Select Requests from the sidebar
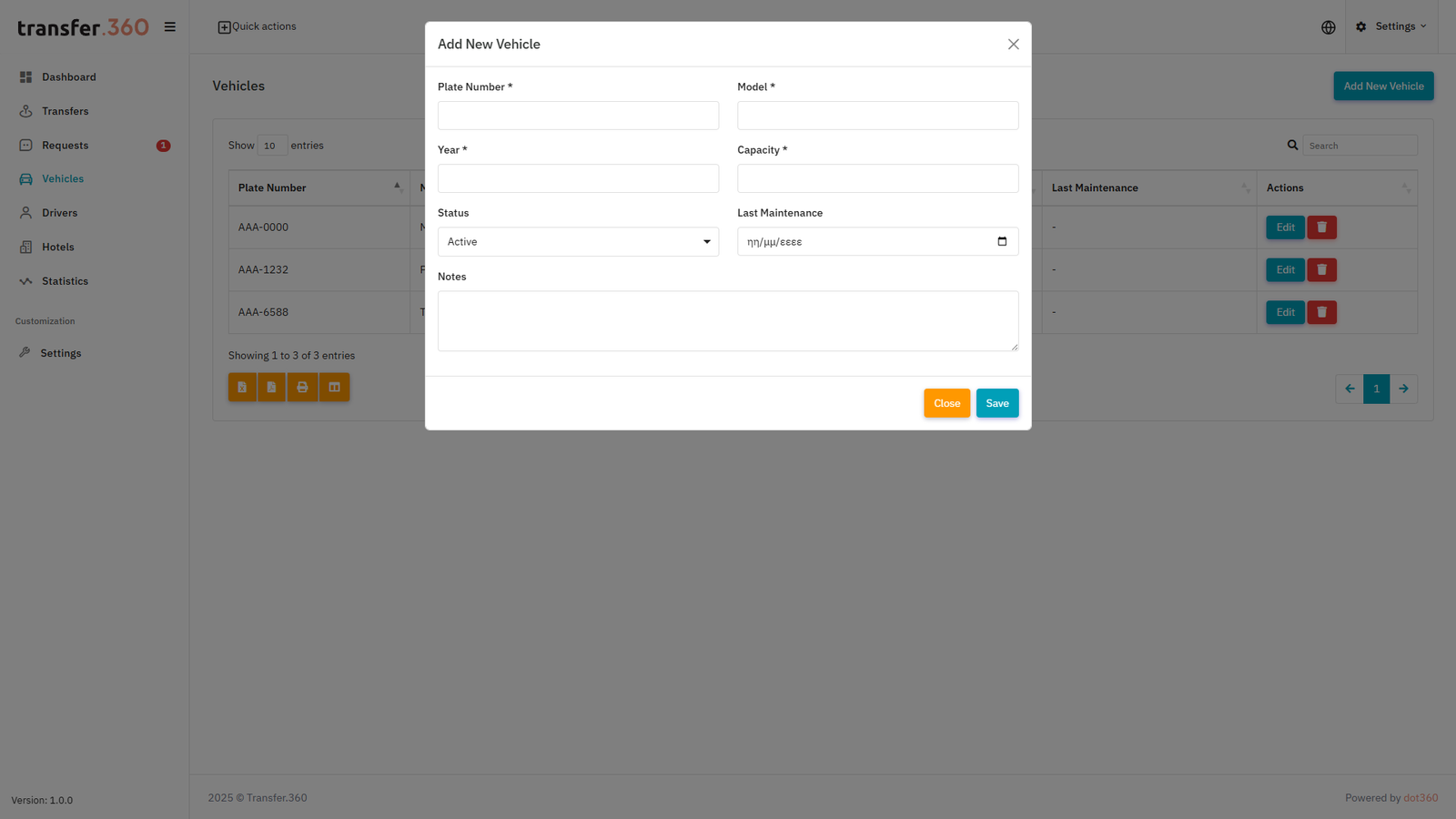The height and width of the screenshot is (819, 1456). (65, 145)
